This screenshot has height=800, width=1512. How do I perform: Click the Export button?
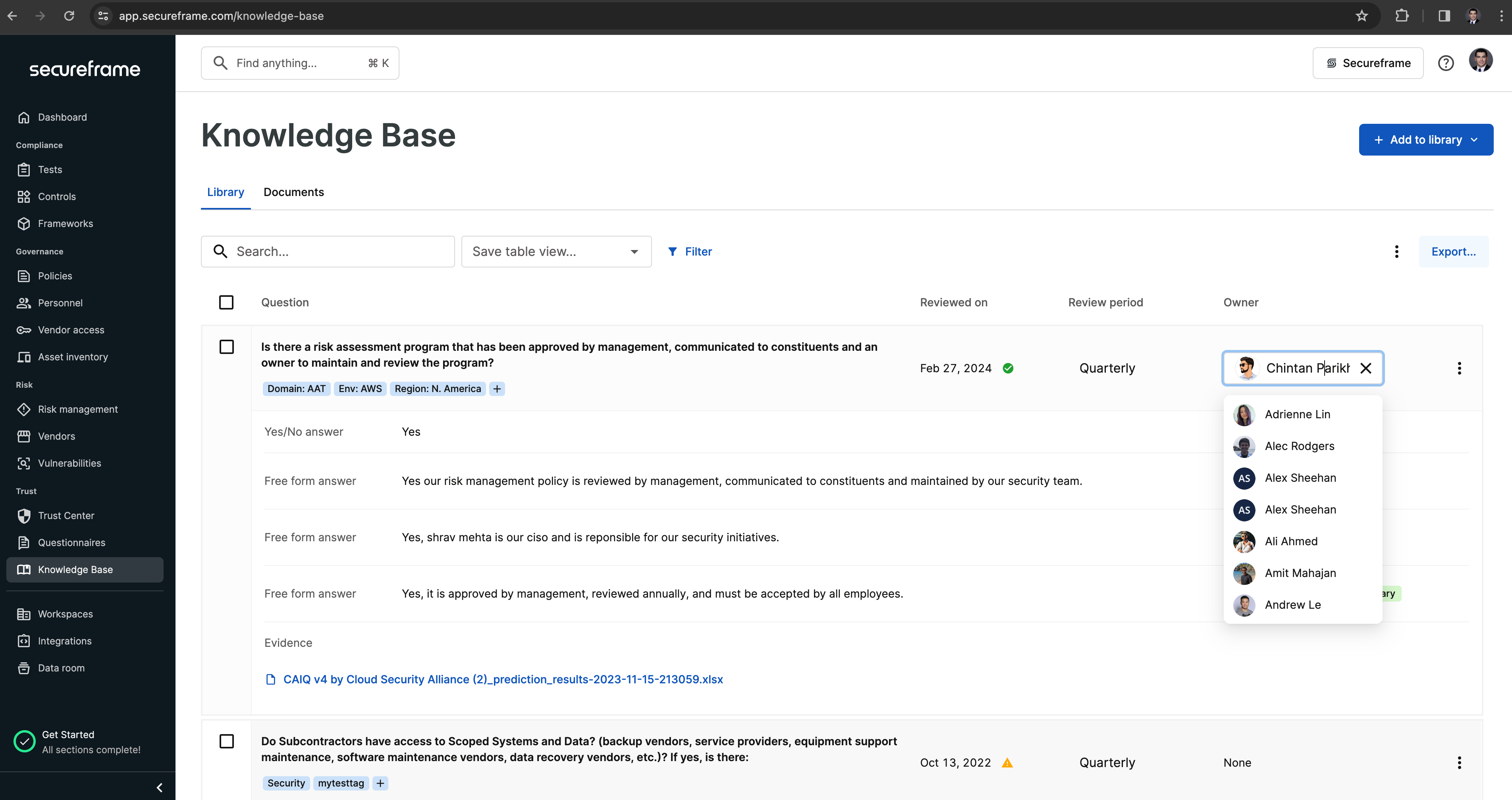(x=1453, y=252)
